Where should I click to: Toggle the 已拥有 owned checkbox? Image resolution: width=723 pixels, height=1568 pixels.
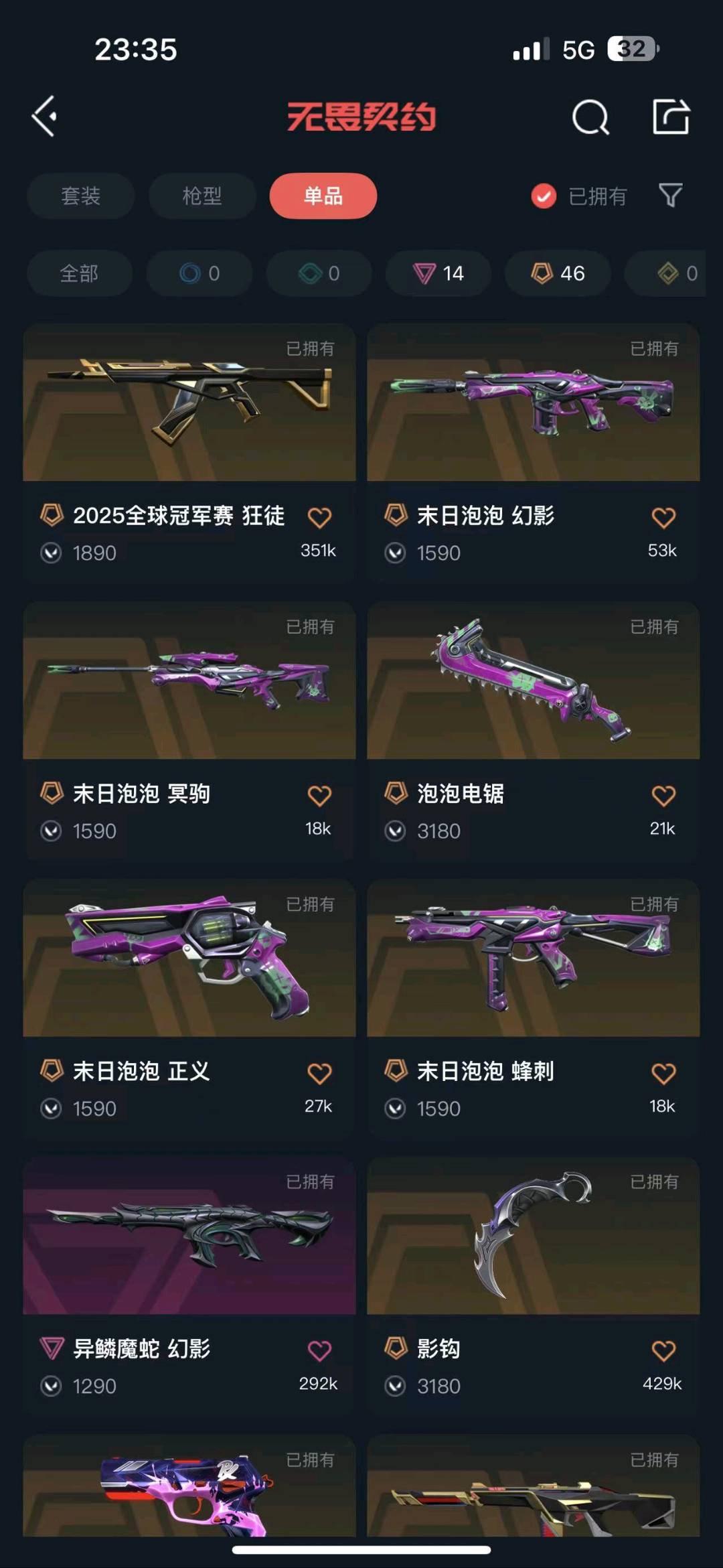click(544, 196)
